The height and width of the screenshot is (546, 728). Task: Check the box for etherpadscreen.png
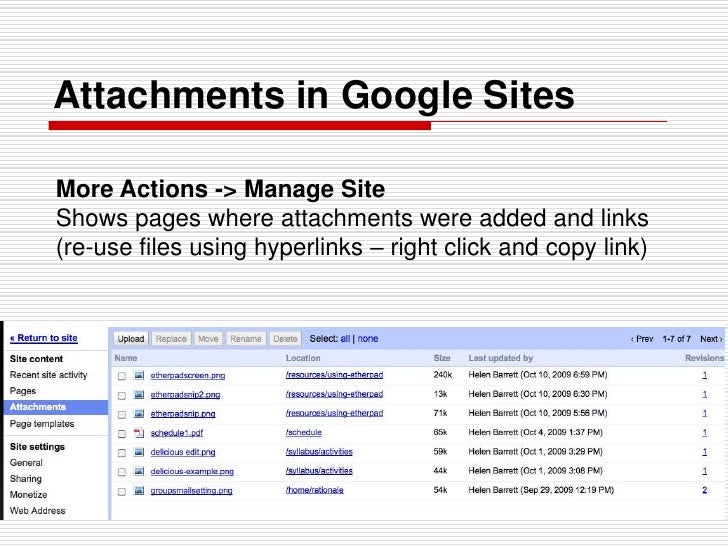click(122, 376)
